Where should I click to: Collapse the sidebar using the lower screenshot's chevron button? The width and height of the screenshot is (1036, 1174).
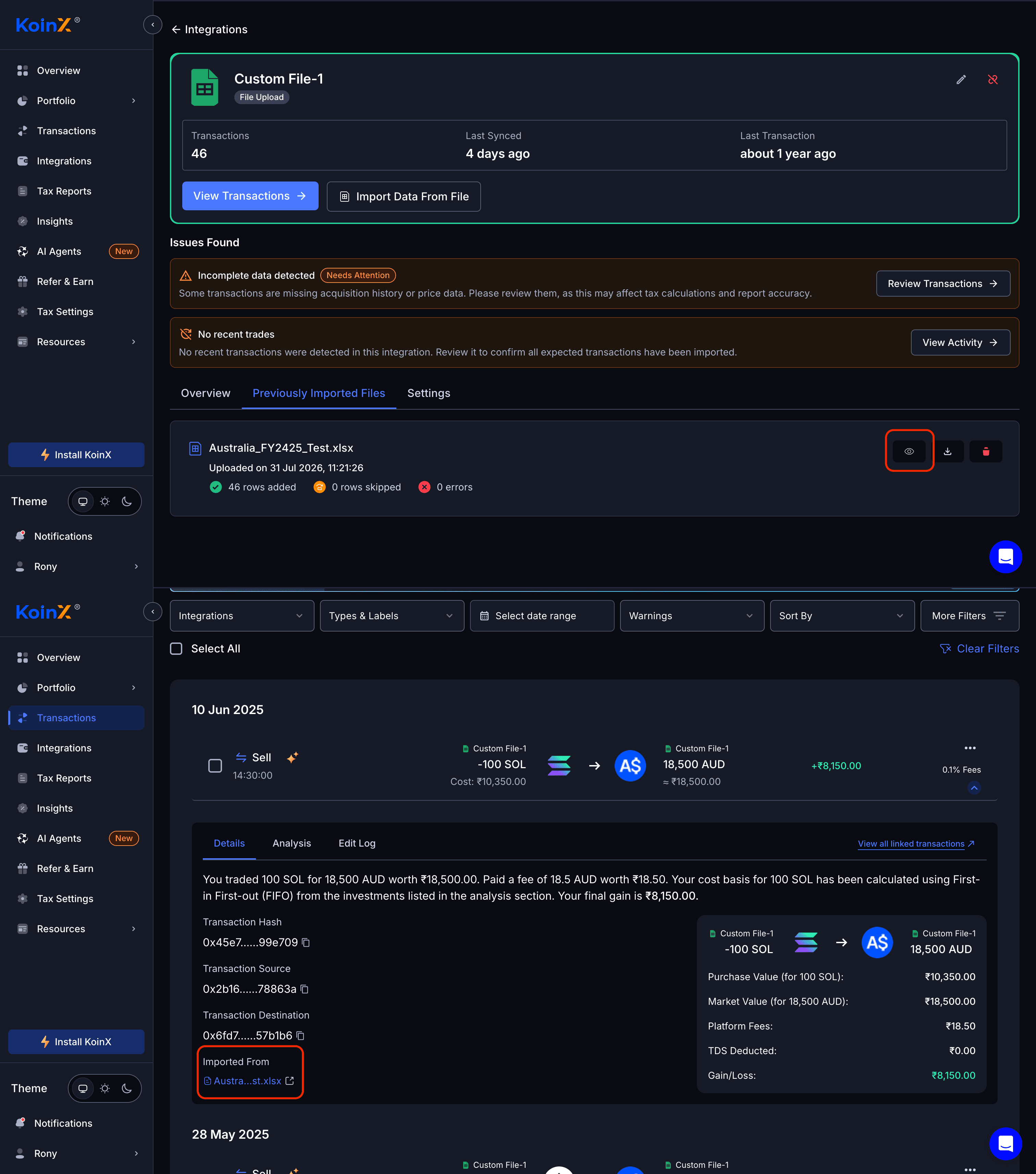[152, 612]
